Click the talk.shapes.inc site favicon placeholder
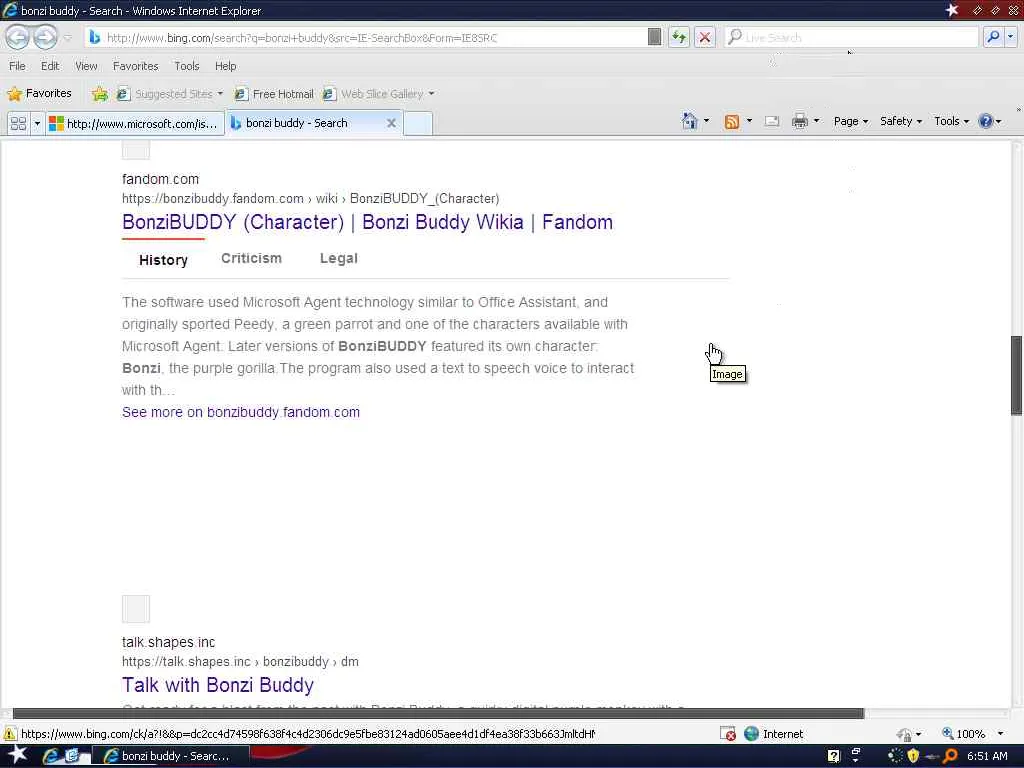 click(136, 609)
